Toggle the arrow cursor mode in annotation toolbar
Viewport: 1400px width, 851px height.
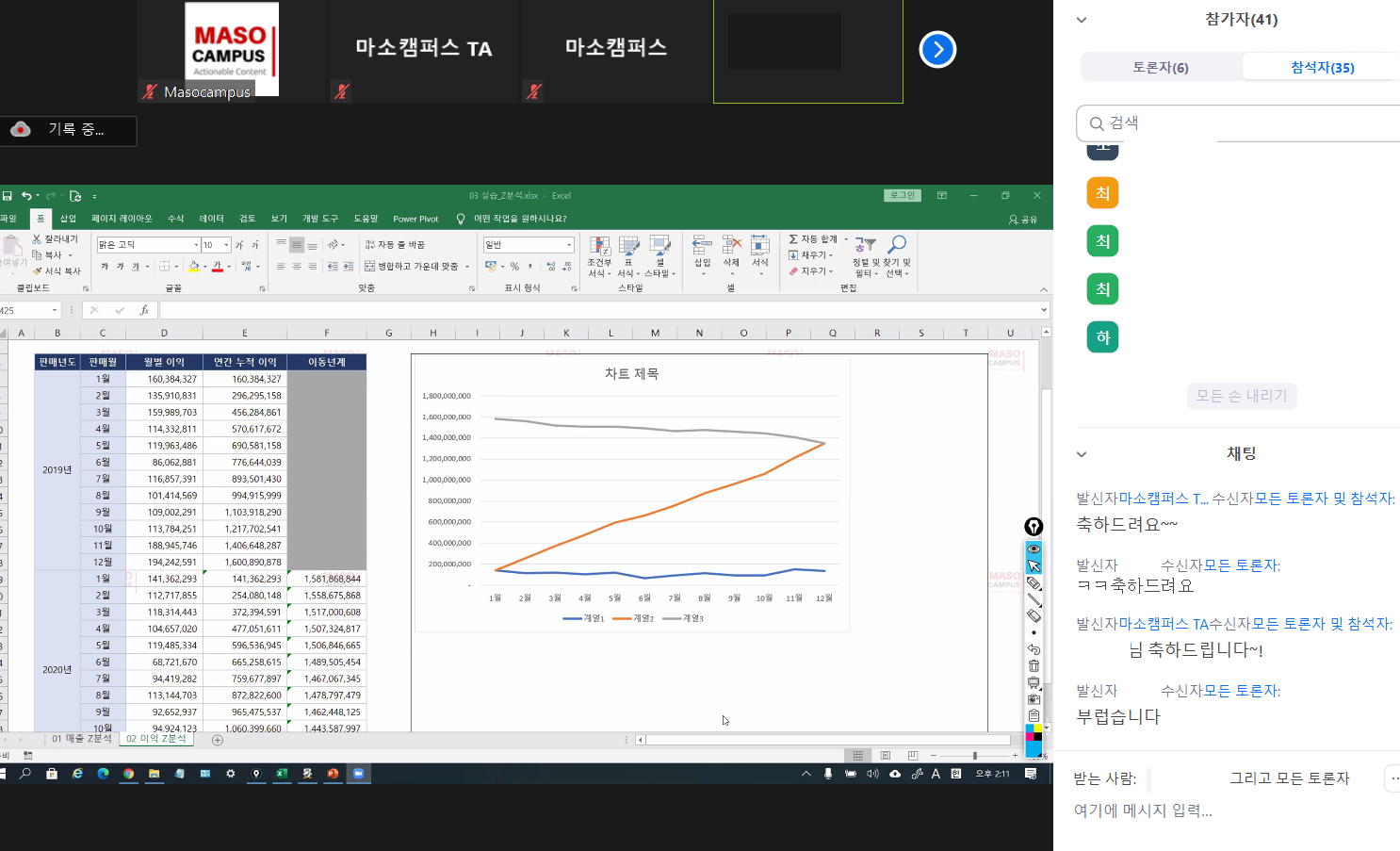[x=1034, y=565]
